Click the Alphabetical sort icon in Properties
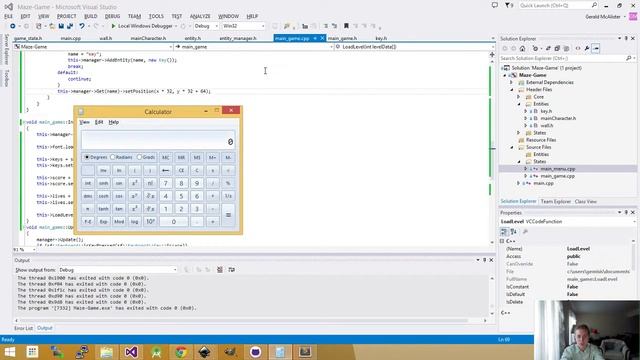Screen dimensions: 640x360 tap(513, 231)
